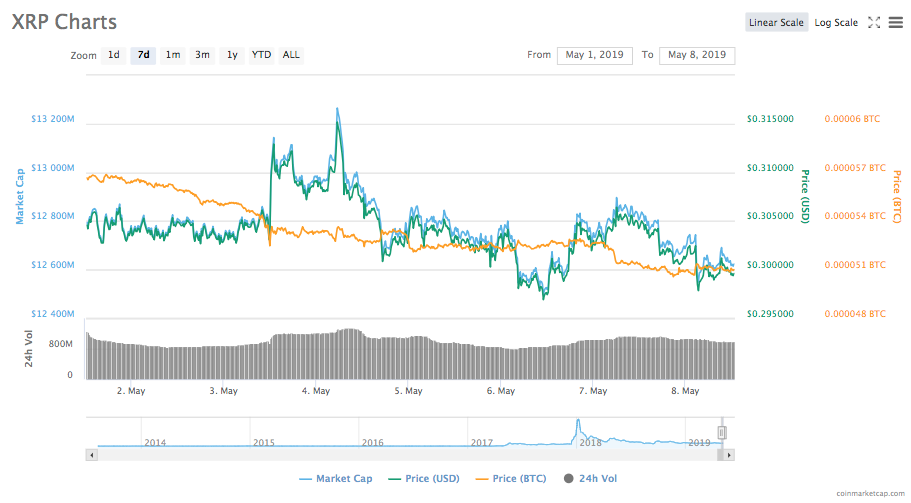This screenshot has width=911, height=503.
Task: Click the coinmarketcap.com credit link
Action: (870, 493)
